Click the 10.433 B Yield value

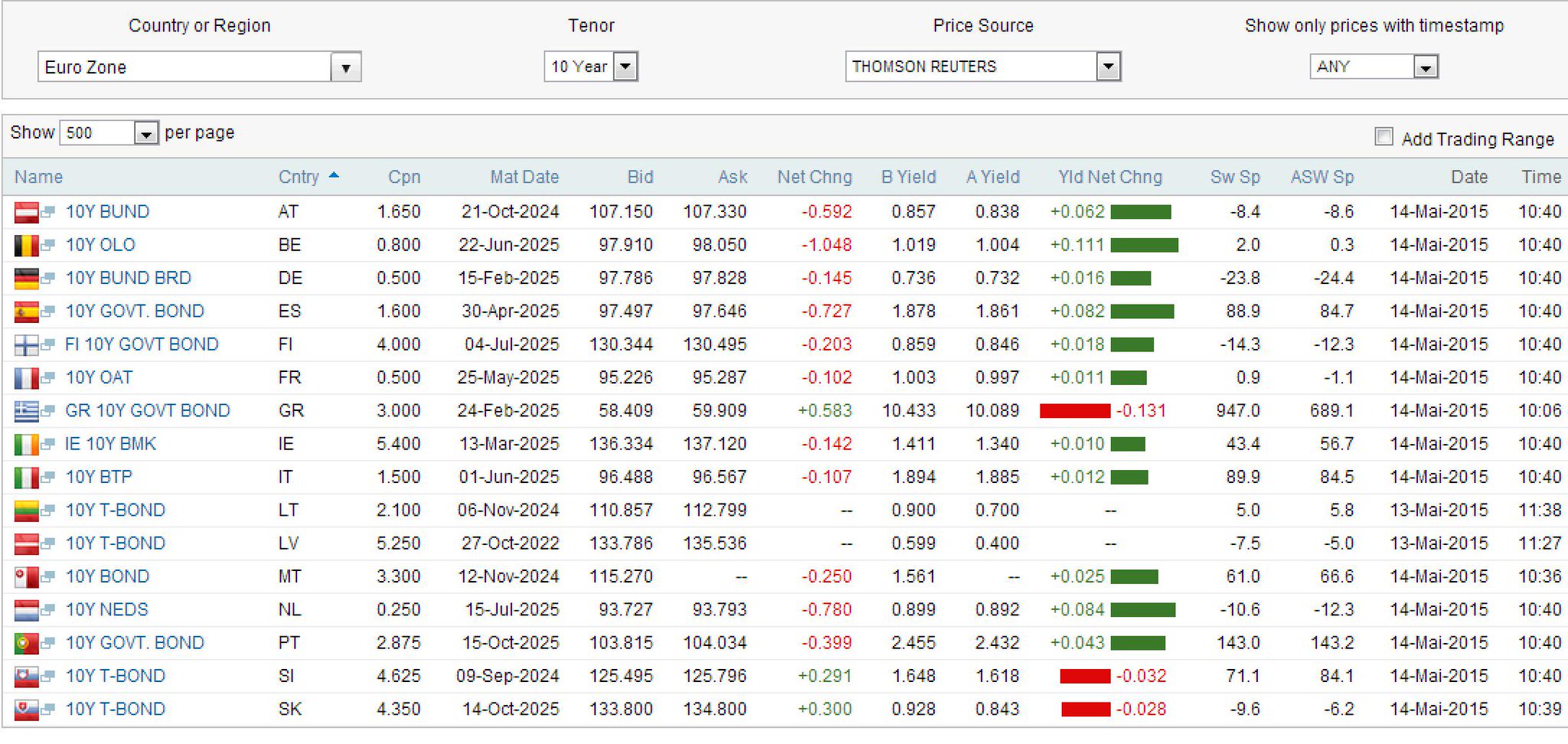909,411
